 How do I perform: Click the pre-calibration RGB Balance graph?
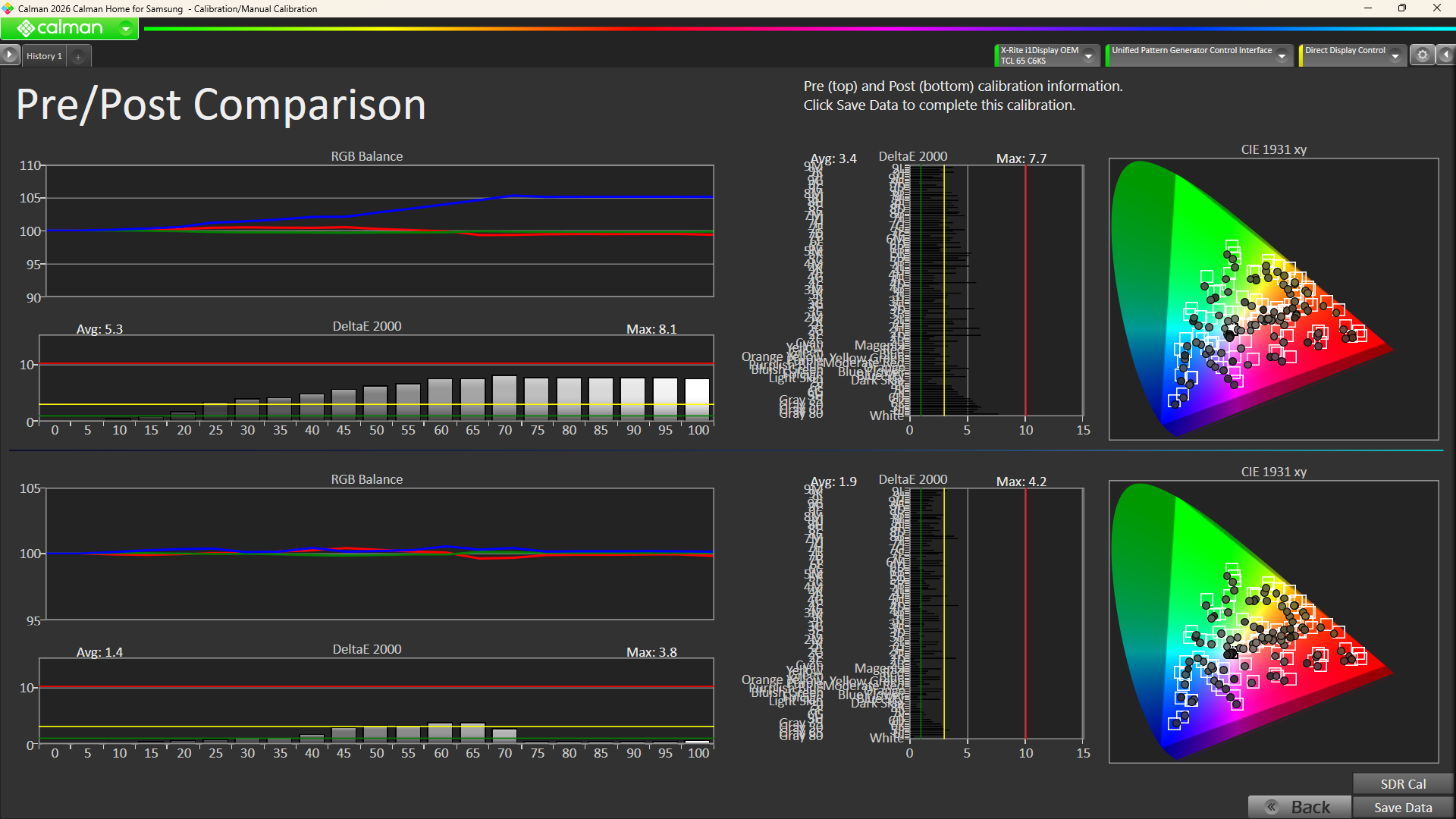click(x=379, y=231)
